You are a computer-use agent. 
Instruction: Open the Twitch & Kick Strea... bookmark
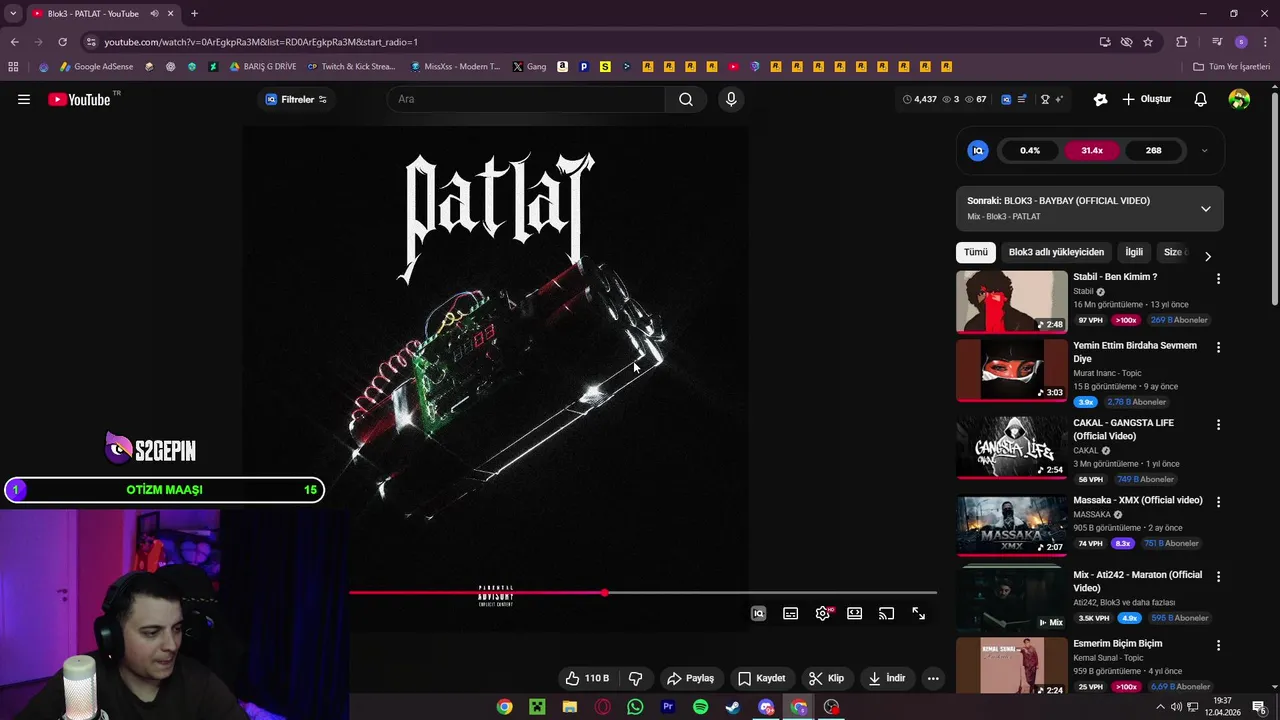[x=352, y=67]
